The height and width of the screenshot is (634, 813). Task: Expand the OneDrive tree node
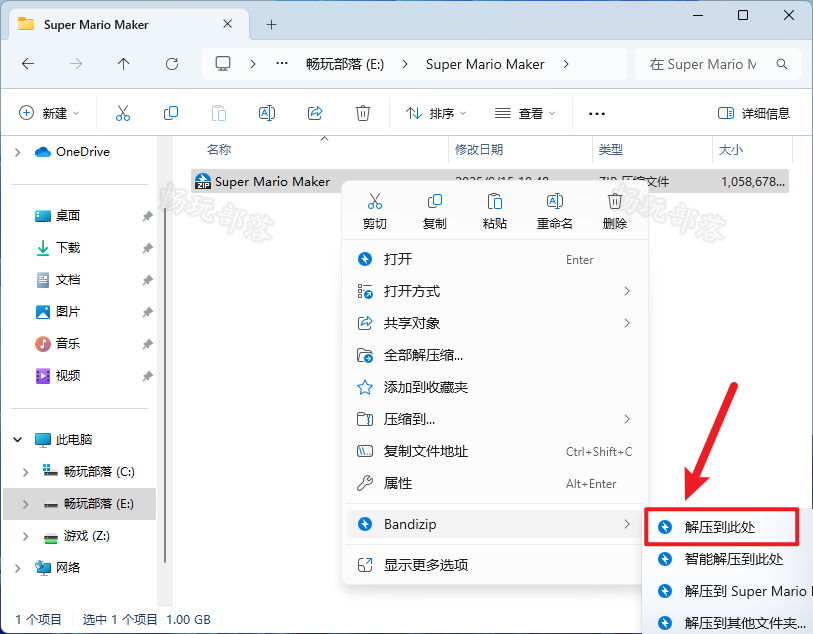coord(18,152)
